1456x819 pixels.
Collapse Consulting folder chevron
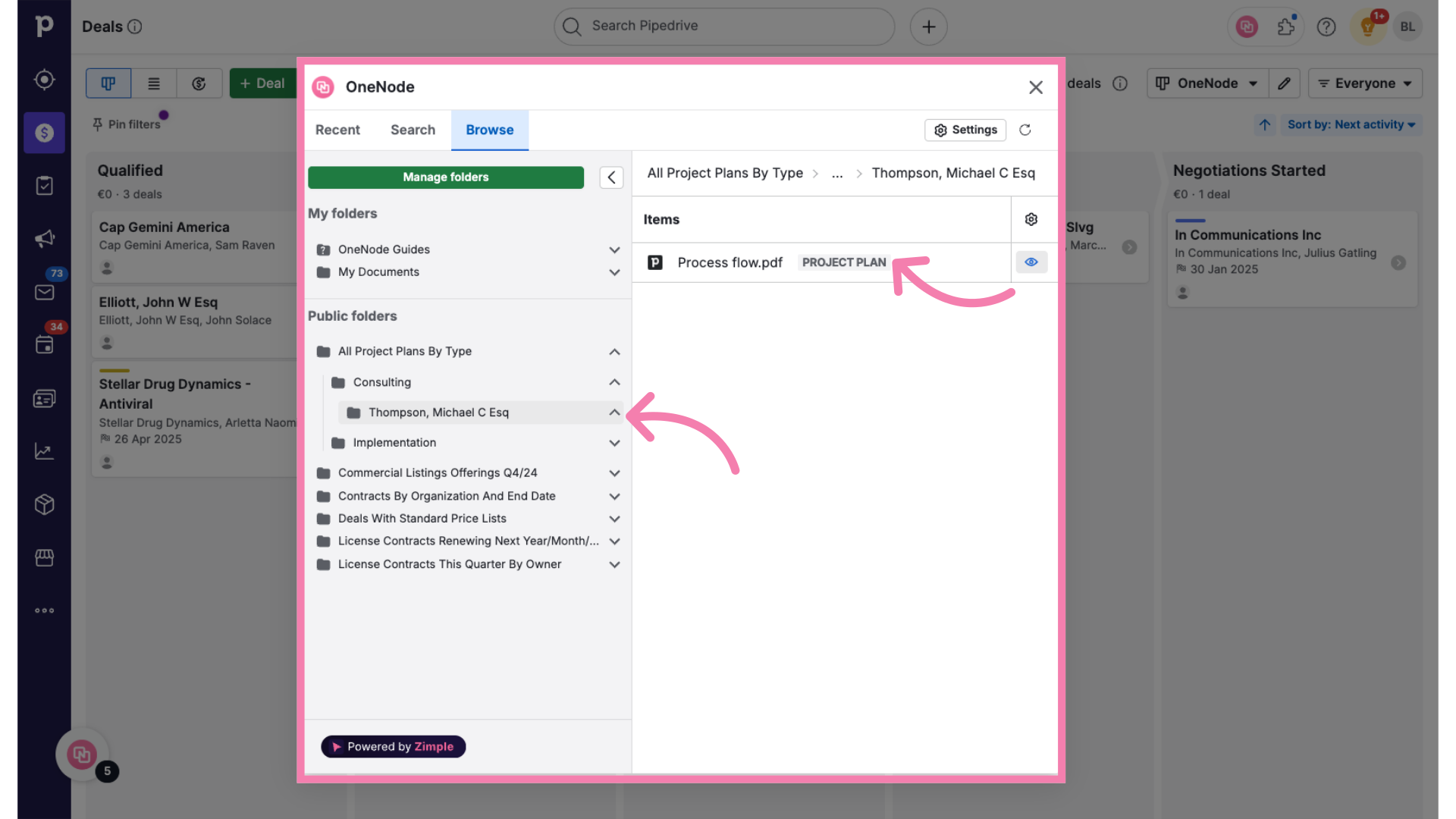[x=614, y=382]
